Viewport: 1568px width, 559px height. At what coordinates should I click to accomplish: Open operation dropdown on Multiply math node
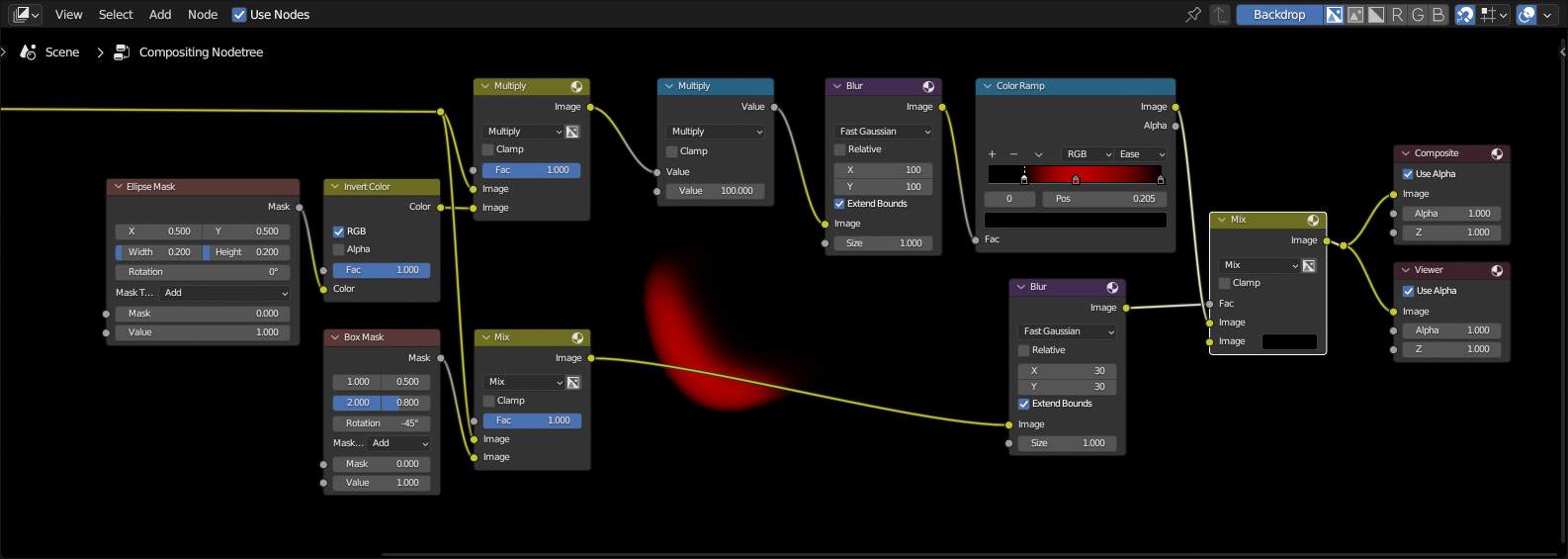(716, 131)
